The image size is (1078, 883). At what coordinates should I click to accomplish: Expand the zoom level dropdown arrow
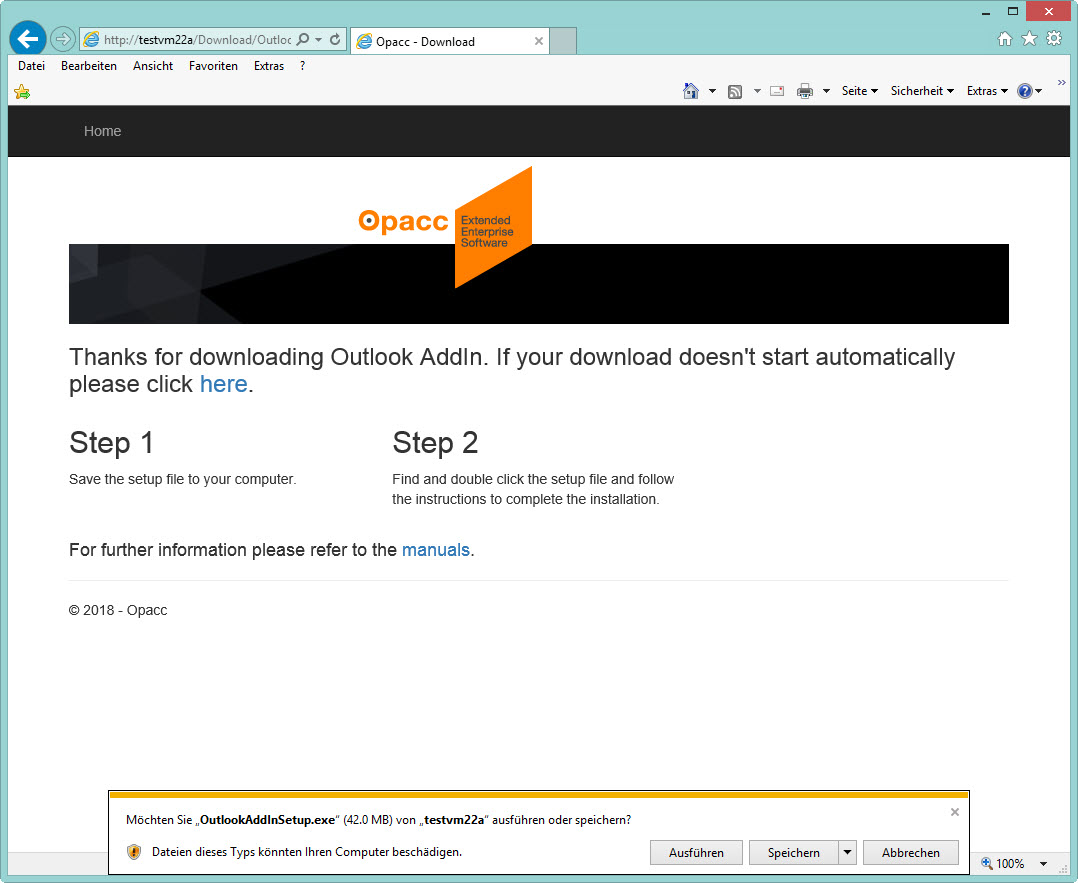1044,864
